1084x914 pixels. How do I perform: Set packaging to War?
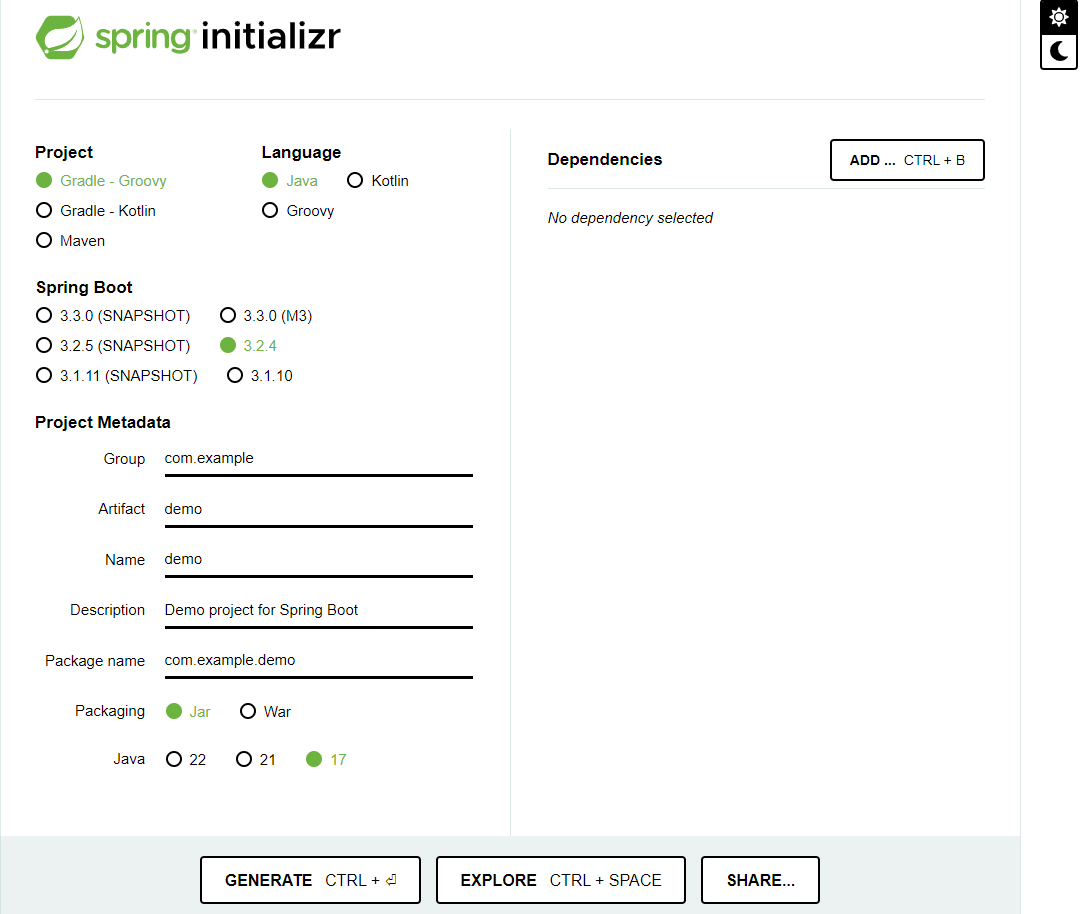point(265,712)
